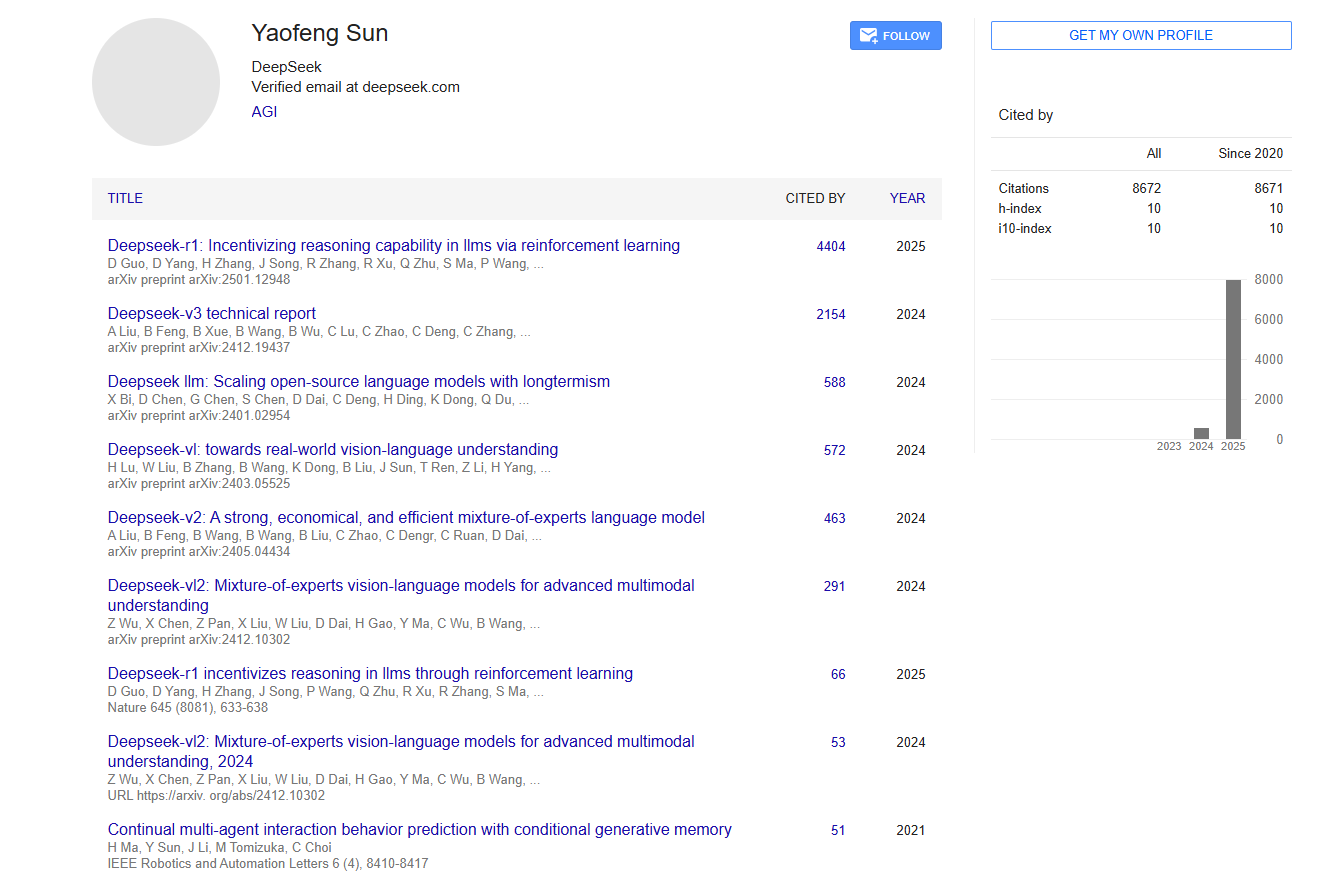Open the Continual multi-agent interaction behavior paper
Screen dimensions: 1336x873
(x=419, y=829)
